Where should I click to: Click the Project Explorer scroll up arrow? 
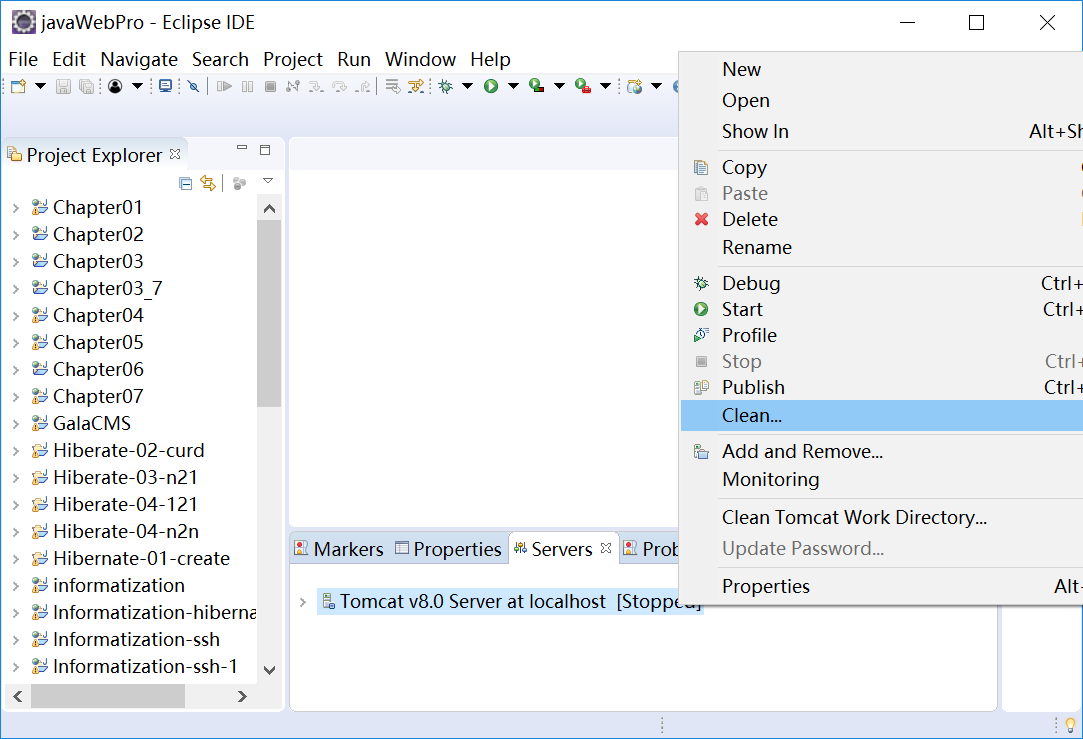[x=269, y=209]
